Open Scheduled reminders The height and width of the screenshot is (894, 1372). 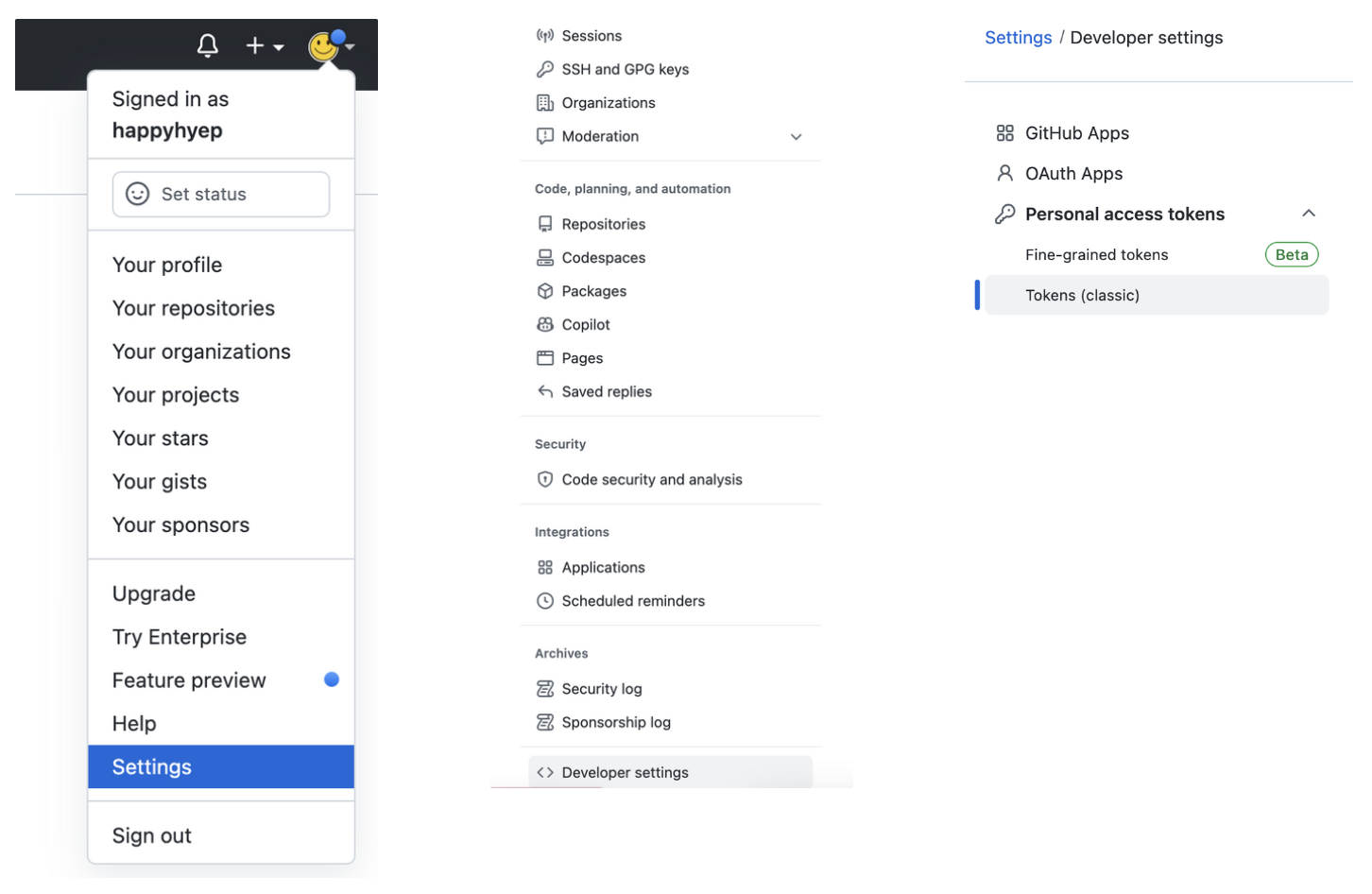point(633,601)
